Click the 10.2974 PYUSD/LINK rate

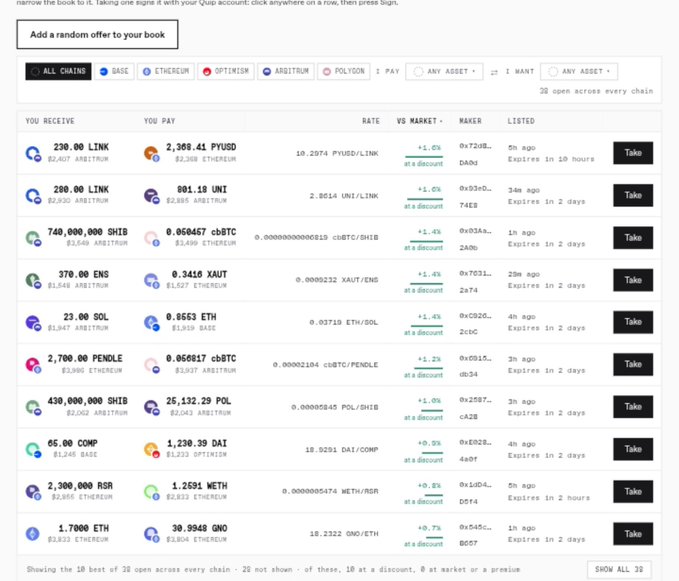click(337, 154)
